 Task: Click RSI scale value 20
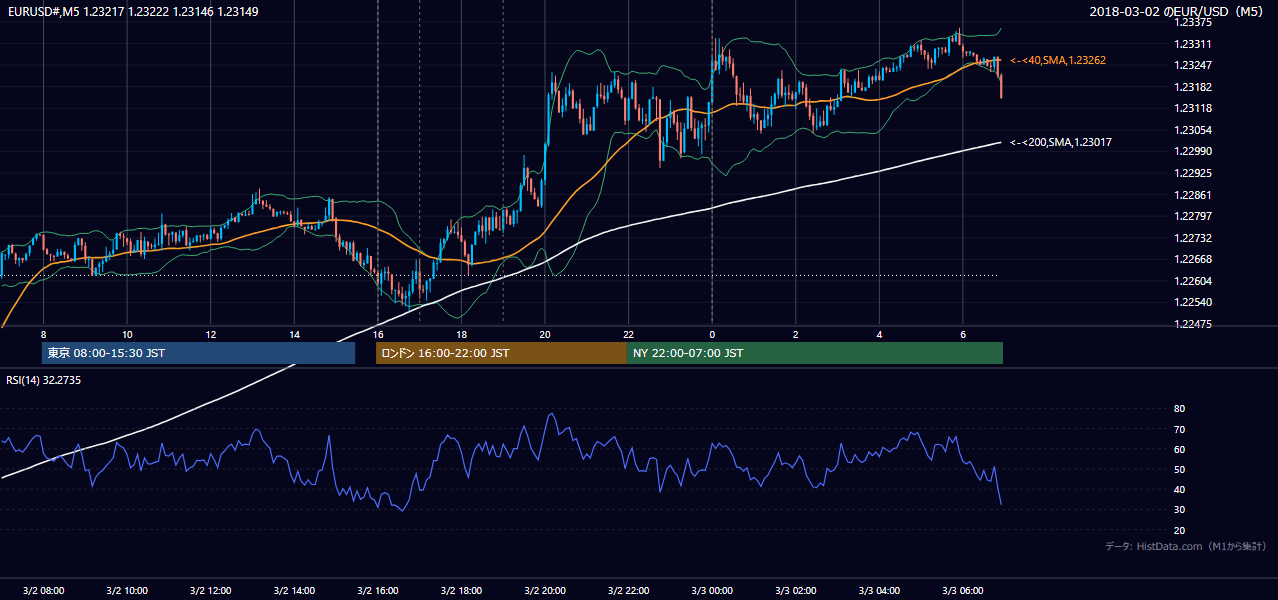tap(1179, 530)
